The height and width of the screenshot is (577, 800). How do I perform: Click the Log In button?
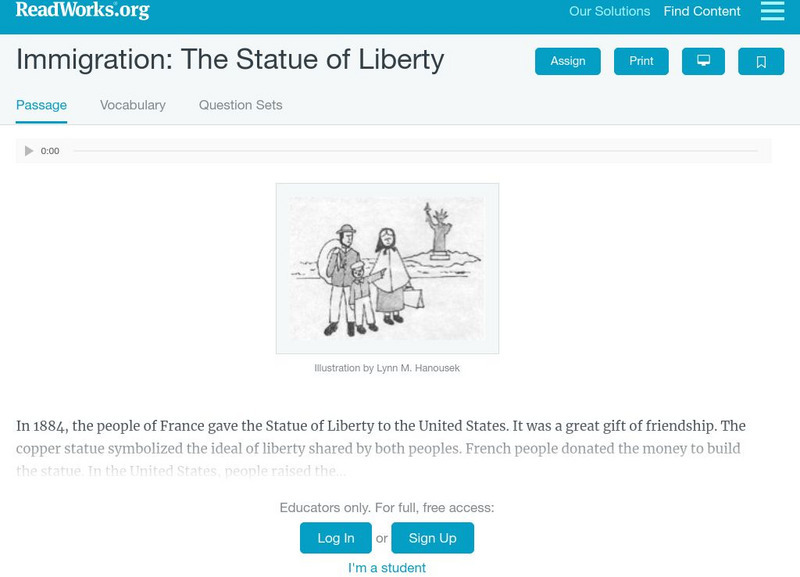coord(336,538)
